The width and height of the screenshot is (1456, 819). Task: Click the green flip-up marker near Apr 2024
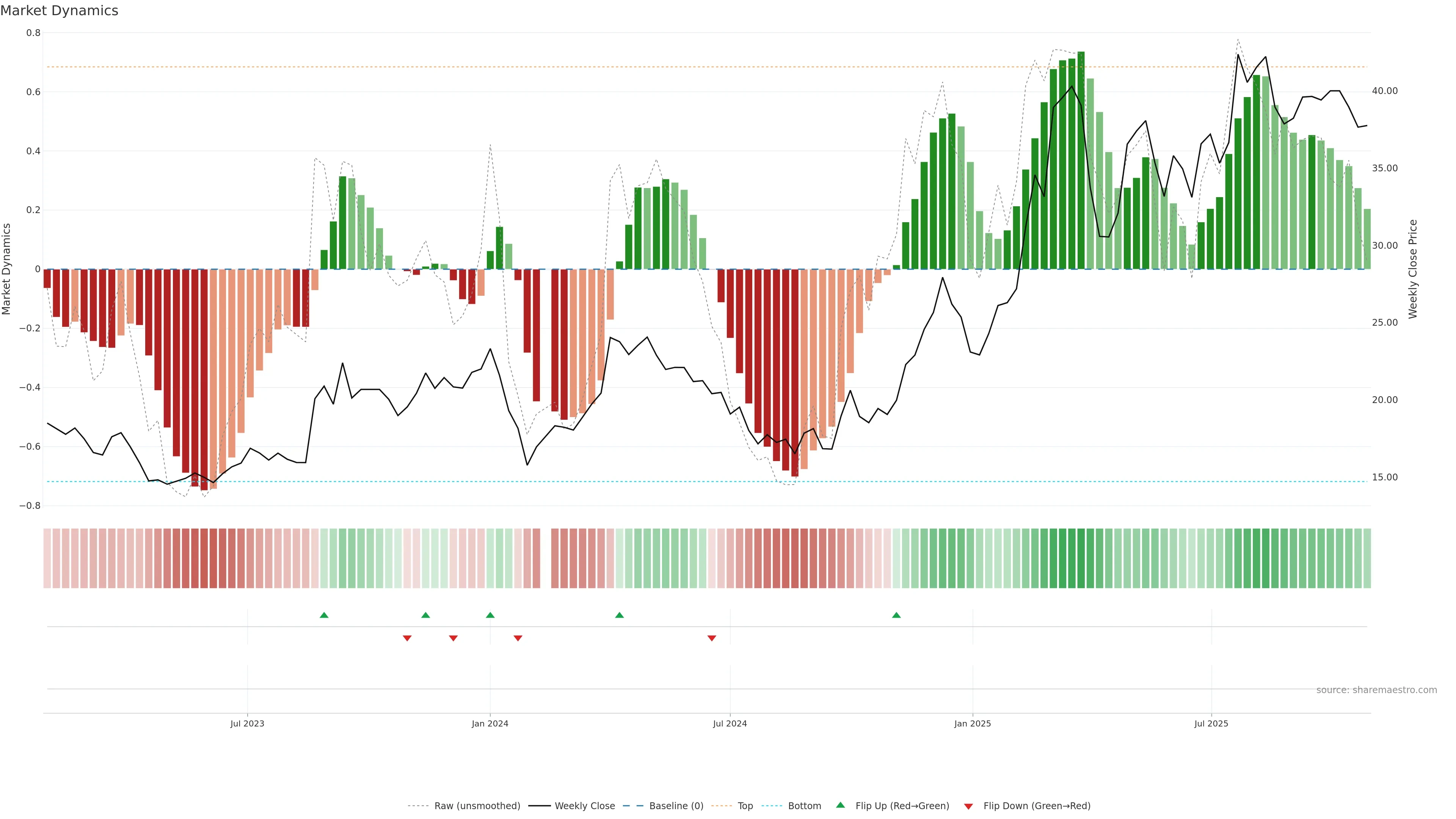[620, 615]
